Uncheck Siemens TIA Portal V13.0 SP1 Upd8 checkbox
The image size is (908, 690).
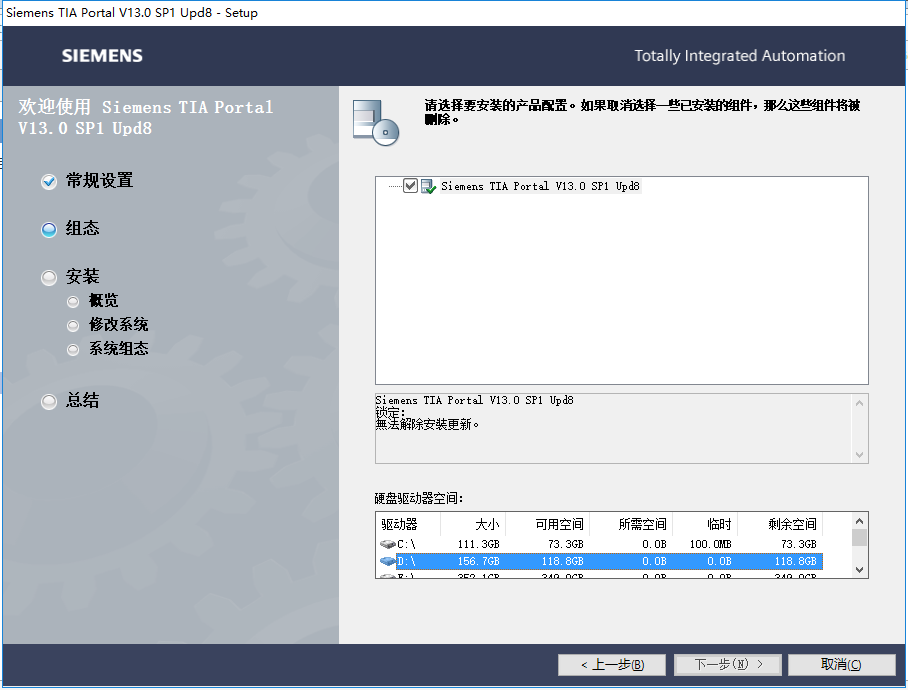pos(410,186)
